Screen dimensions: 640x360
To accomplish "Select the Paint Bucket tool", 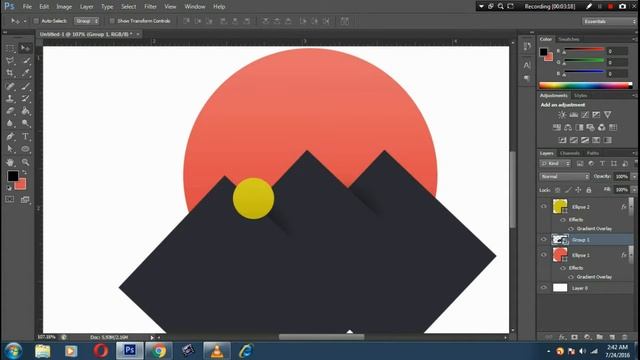I will point(25,111).
